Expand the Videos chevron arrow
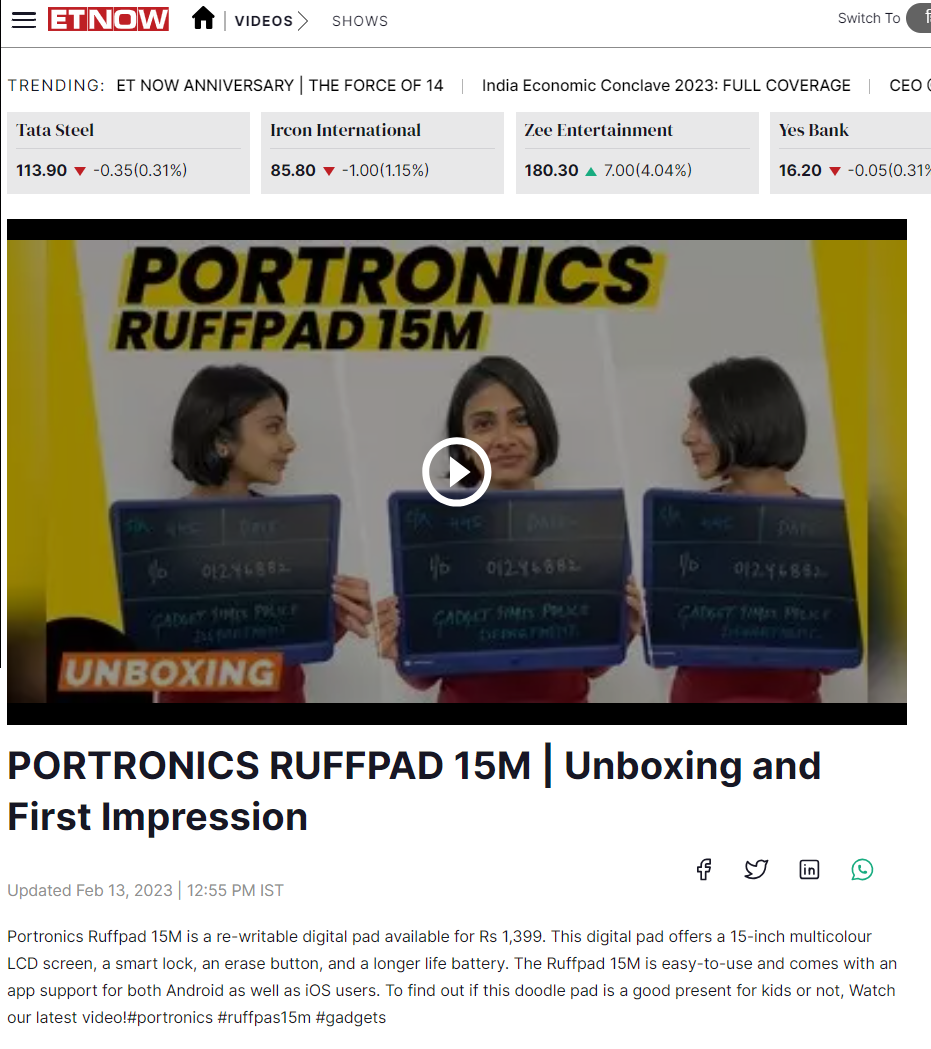Image resolution: width=931 pixels, height=1049 pixels. 303,21
